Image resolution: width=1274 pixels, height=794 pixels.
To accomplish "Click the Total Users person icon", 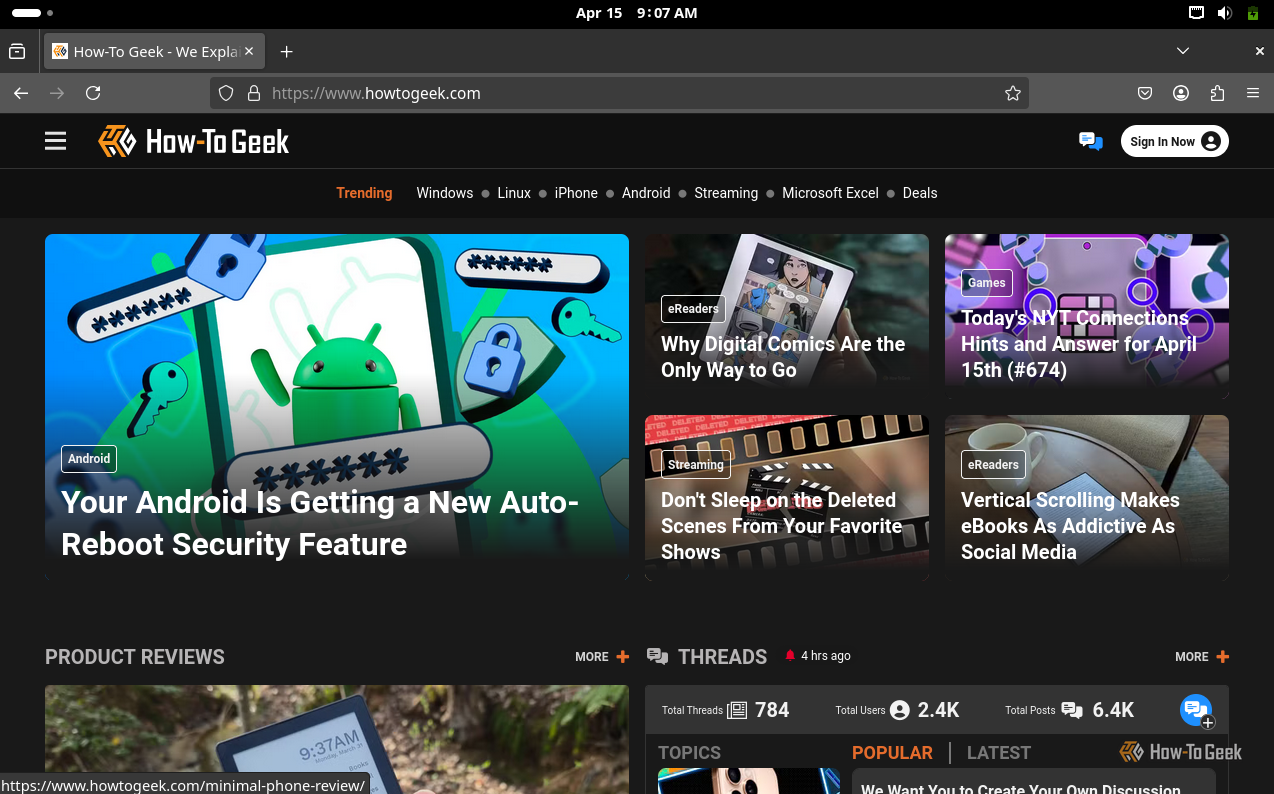I will coord(900,710).
